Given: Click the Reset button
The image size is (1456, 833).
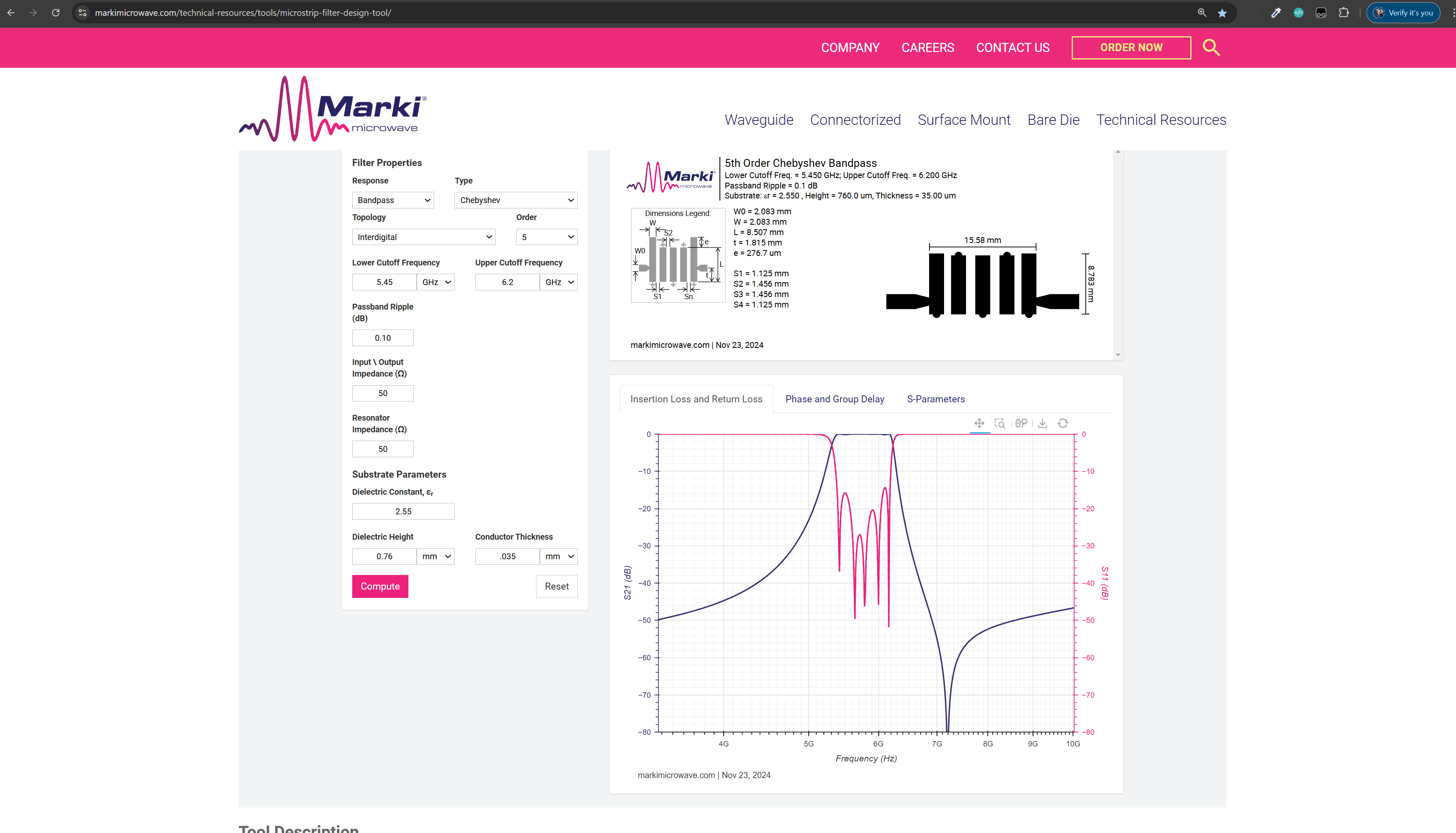Looking at the screenshot, I should click(x=556, y=586).
